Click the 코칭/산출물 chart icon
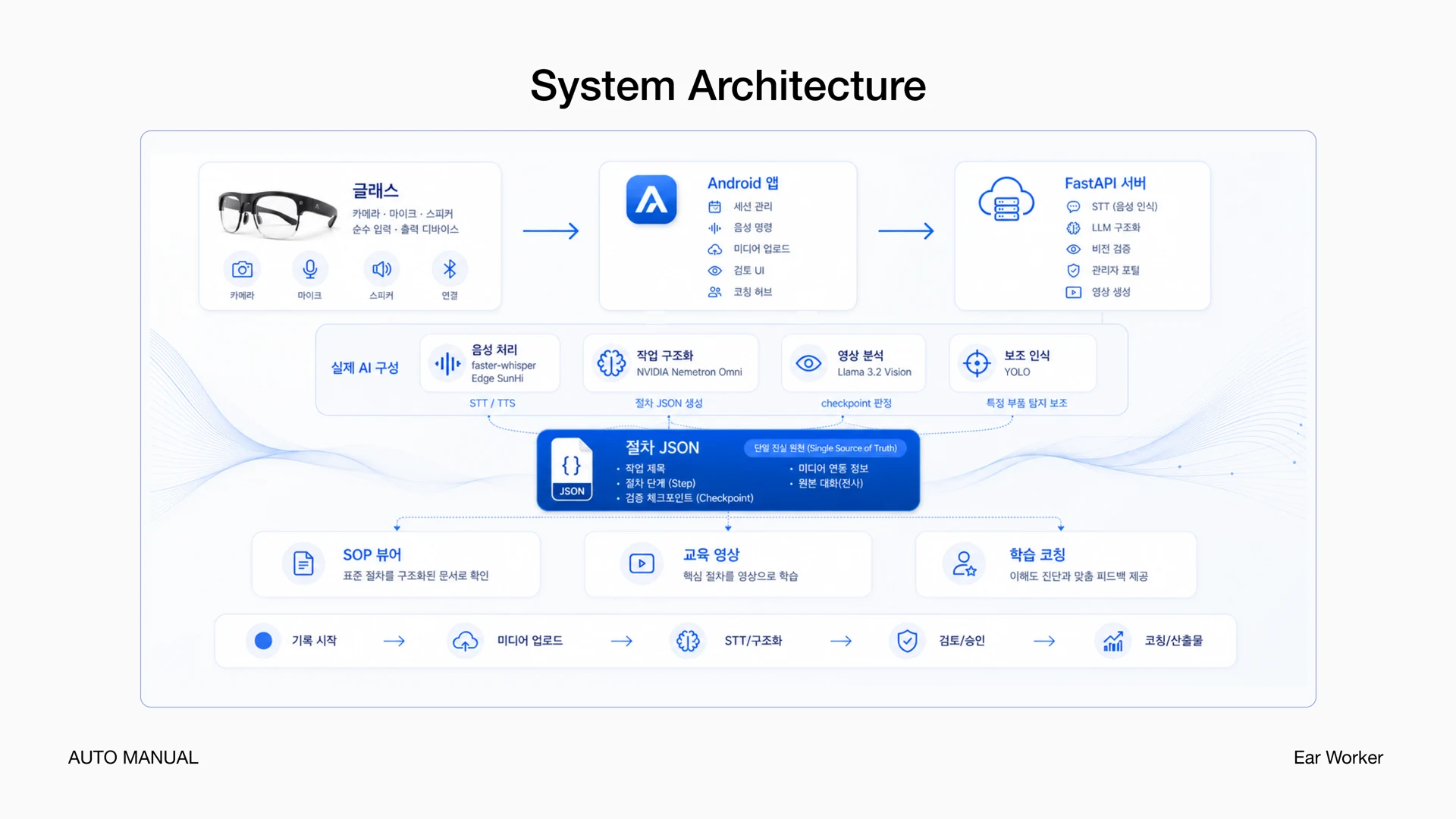The height and width of the screenshot is (819, 1456). click(1113, 641)
